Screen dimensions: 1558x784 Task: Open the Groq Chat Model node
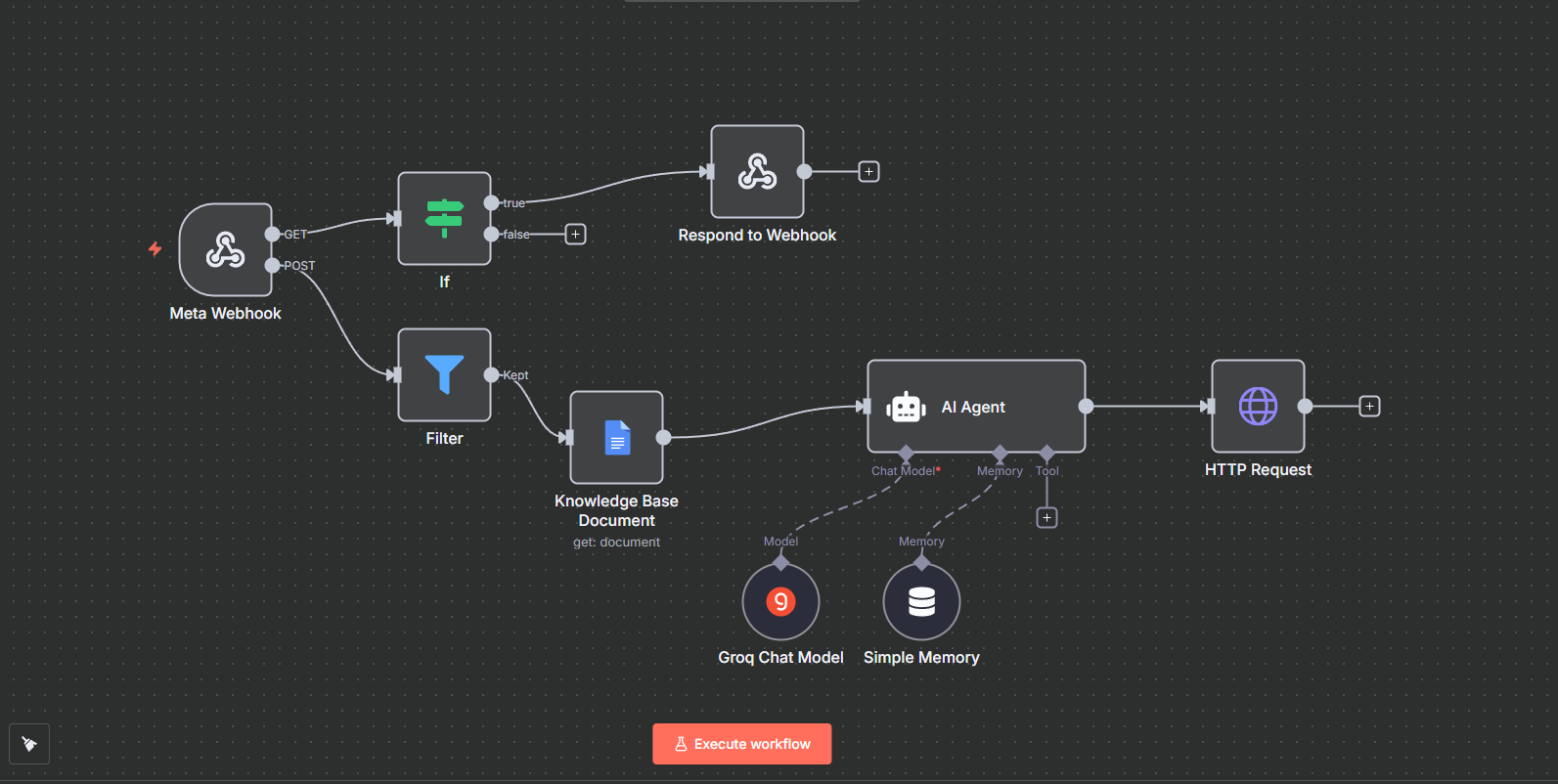(x=780, y=601)
